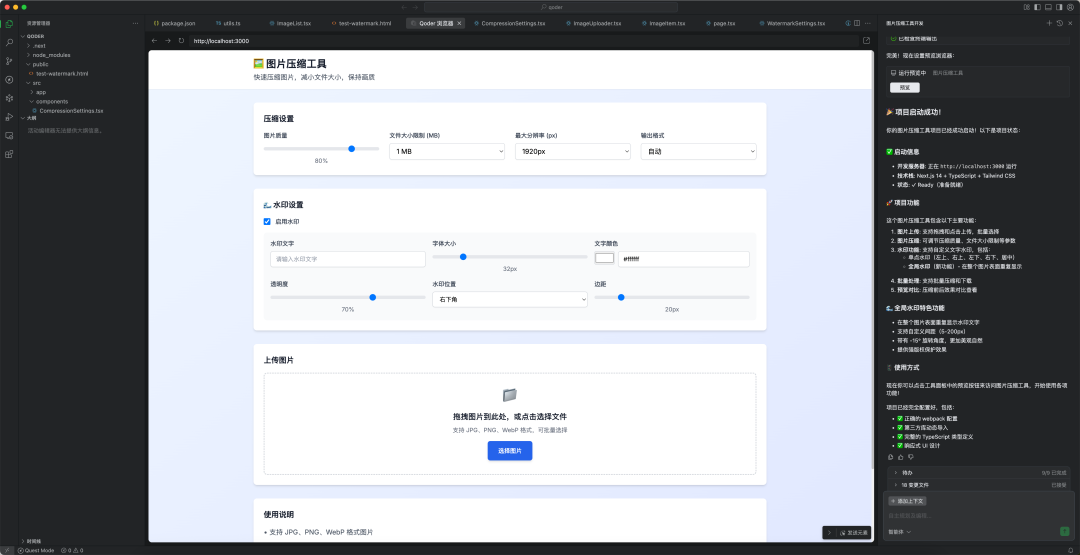Image resolution: width=1080 pixels, height=555 pixels.
Task: Reload the localhost:3000 preview page
Action: 181,41
